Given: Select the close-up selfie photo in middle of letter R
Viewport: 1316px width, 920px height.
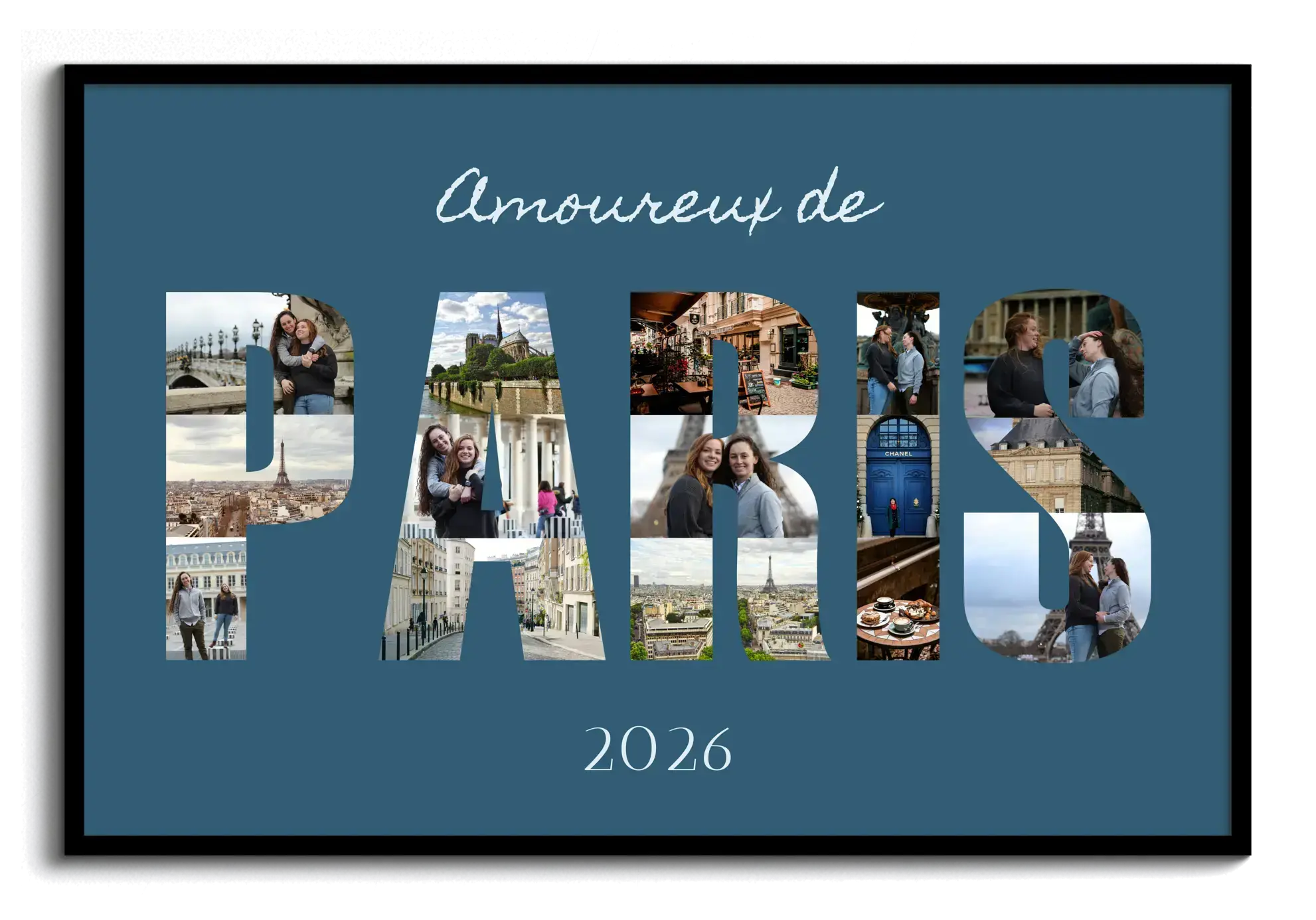Looking at the screenshot, I should pos(724,477).
